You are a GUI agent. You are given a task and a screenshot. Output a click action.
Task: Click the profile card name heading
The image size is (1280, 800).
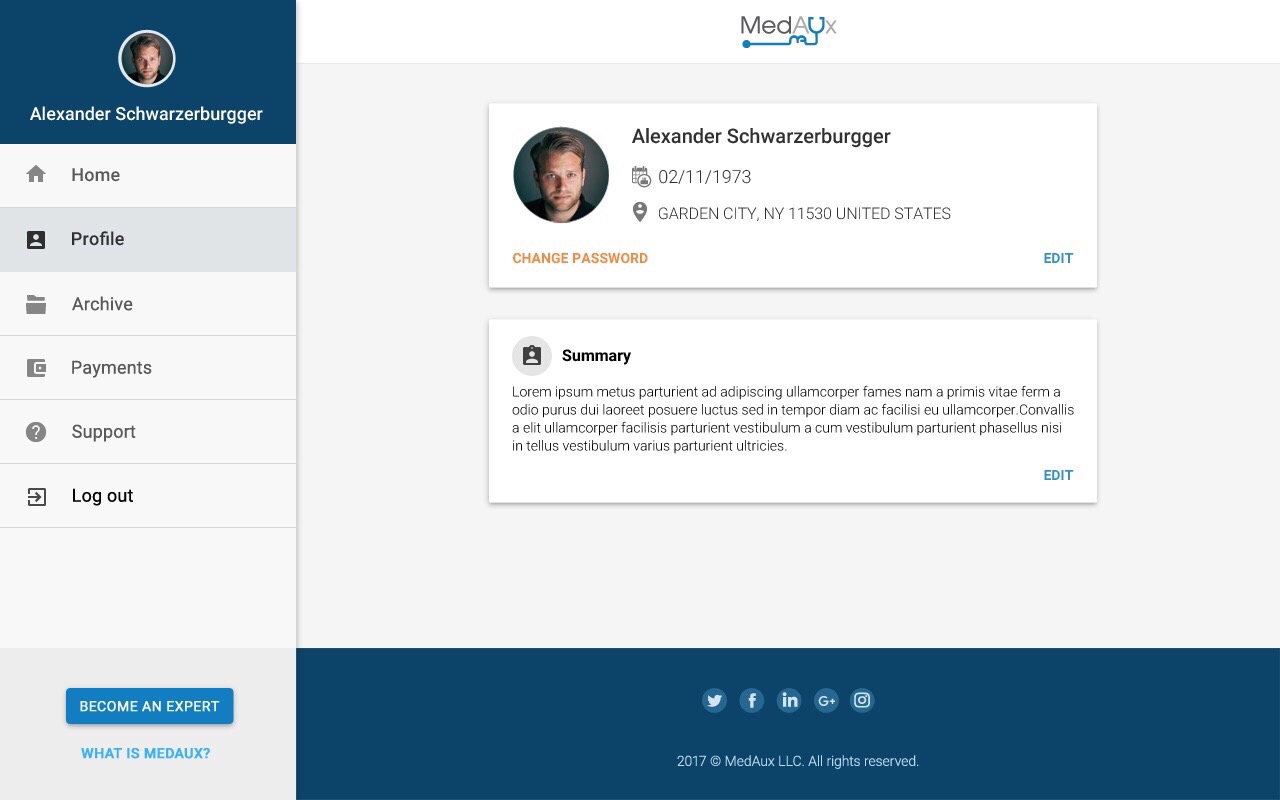click(x=761, y=137)
